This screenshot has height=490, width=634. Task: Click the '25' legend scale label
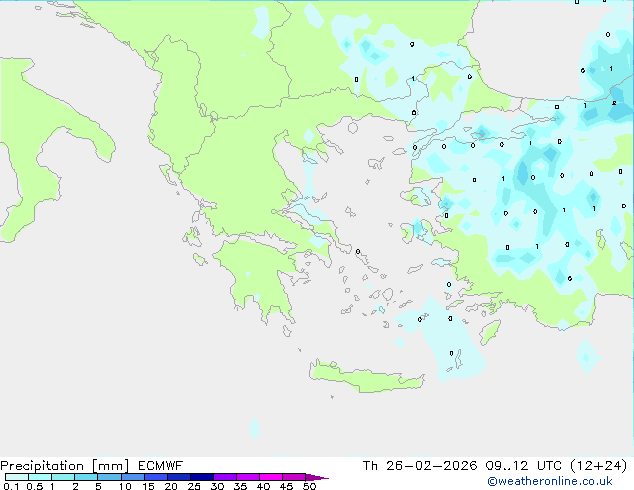coord(194,486)
